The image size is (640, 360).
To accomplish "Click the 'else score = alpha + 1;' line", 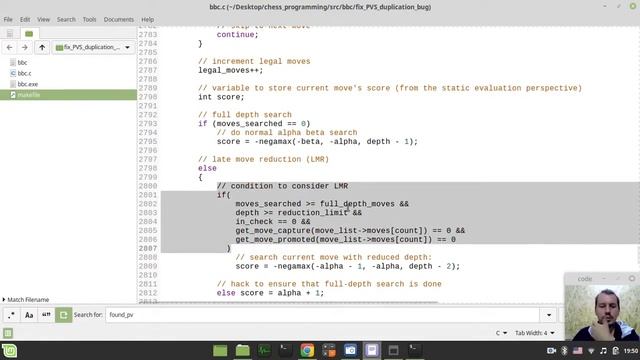I will click(x=270, y=293).
